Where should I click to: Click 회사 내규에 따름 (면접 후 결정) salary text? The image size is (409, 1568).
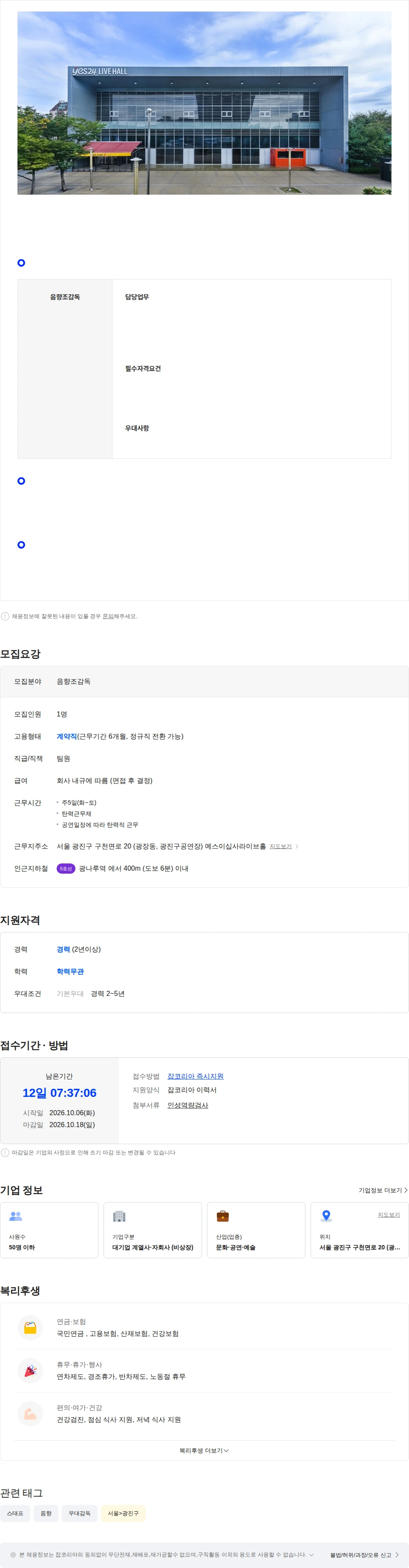[x=105, y=780]
